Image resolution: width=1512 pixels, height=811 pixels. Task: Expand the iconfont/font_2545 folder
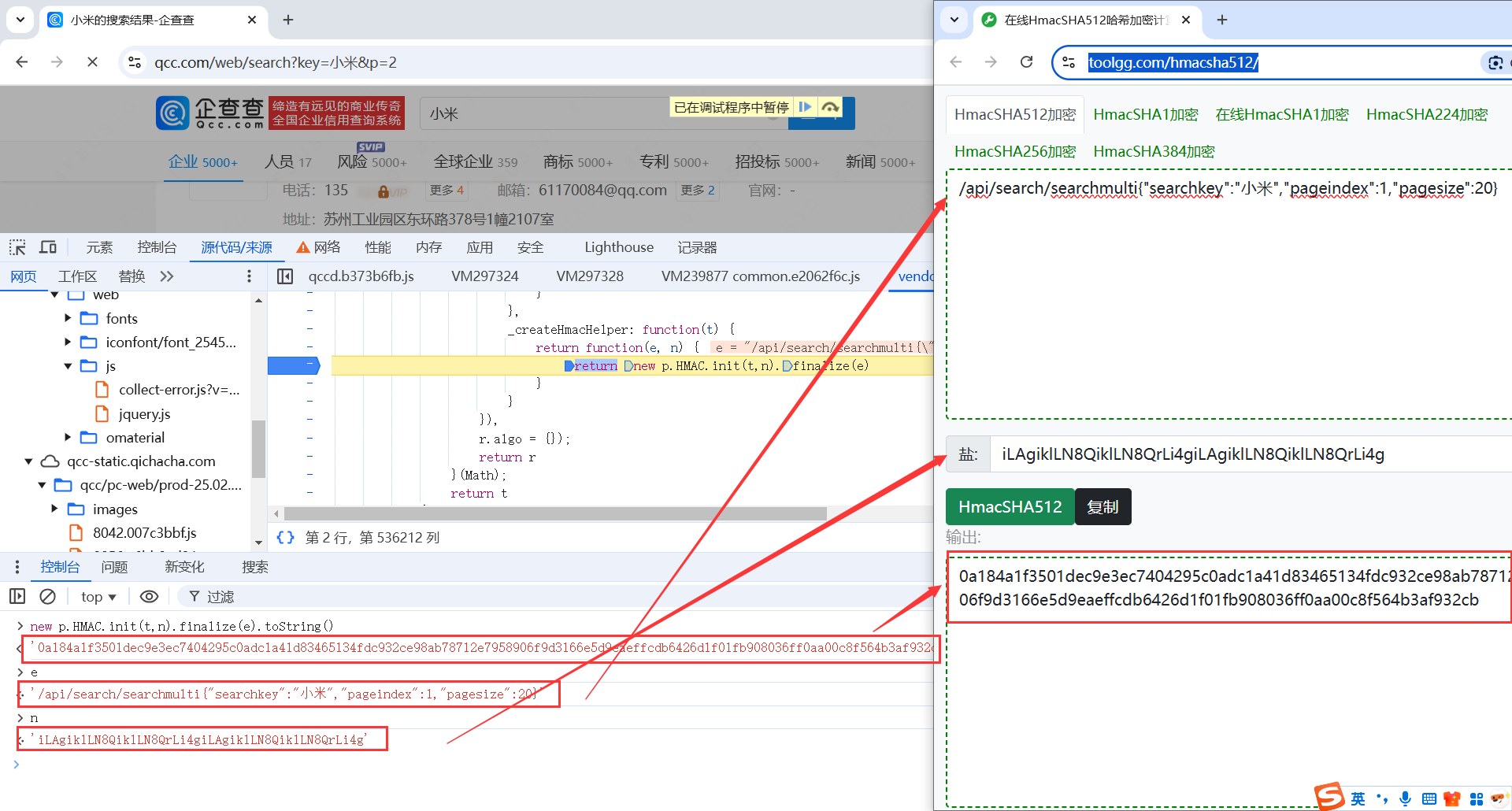(x=68, y=342)
